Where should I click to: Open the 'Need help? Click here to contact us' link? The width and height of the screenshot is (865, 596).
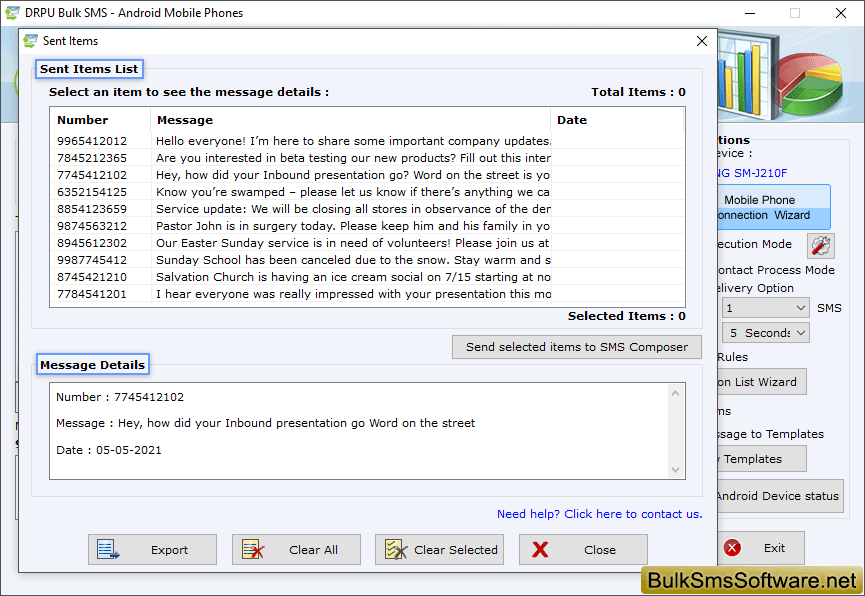click(600, 514)
